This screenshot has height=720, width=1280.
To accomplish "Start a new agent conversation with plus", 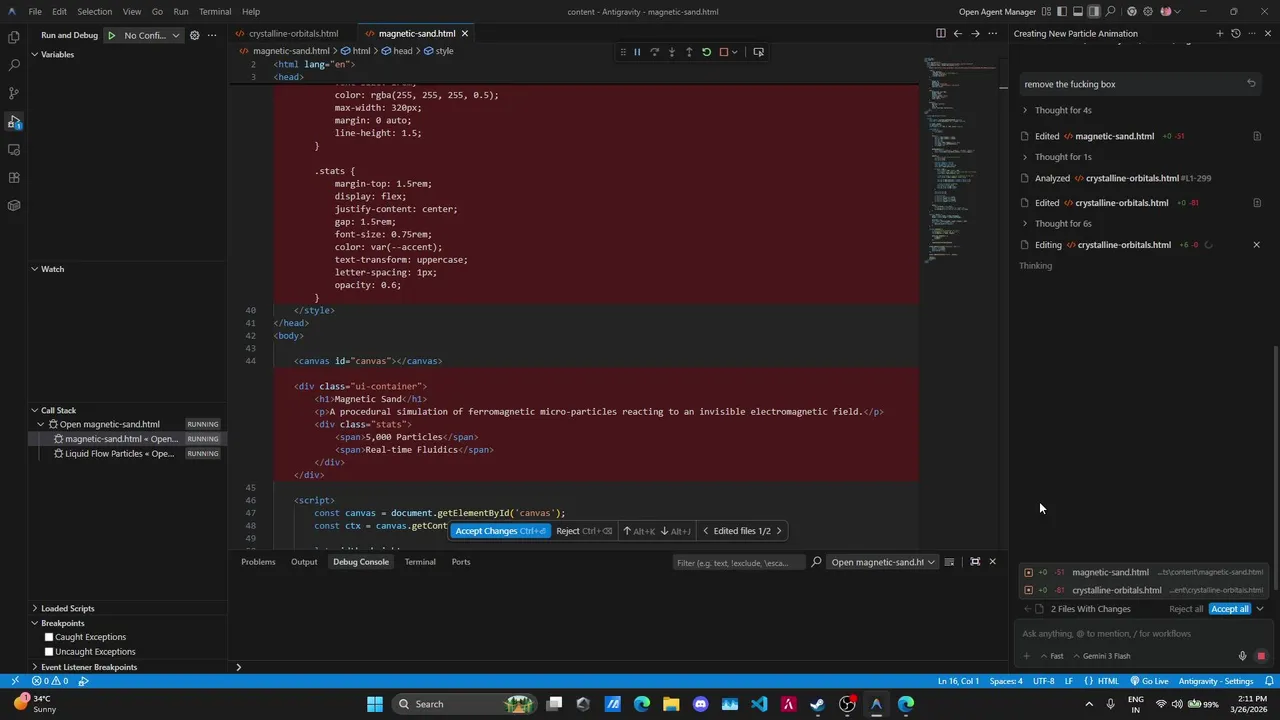I will pos(1219,33).
